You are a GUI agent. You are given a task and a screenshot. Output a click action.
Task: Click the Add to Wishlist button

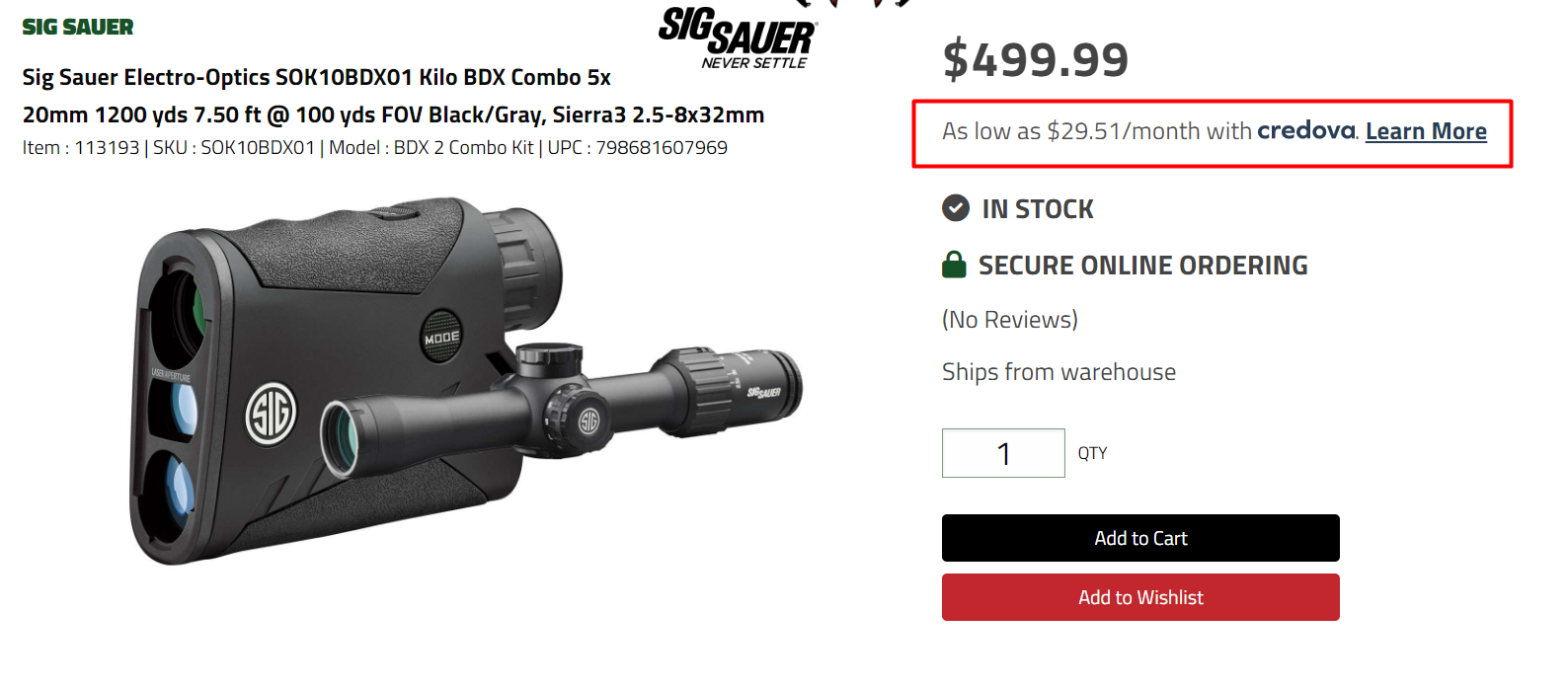(1140, 597)
